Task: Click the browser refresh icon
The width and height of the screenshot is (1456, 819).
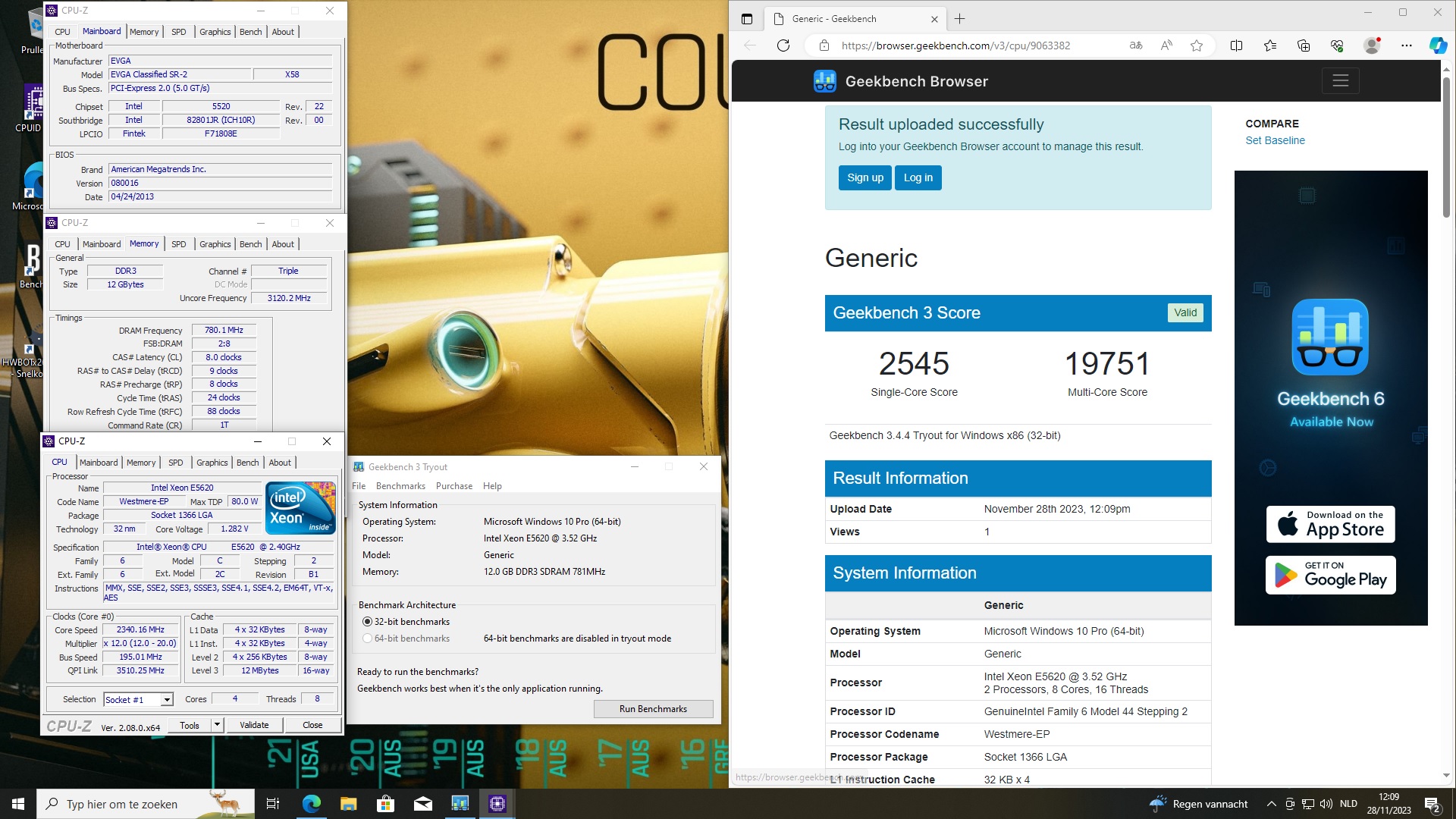Action: tap(783, 45)
